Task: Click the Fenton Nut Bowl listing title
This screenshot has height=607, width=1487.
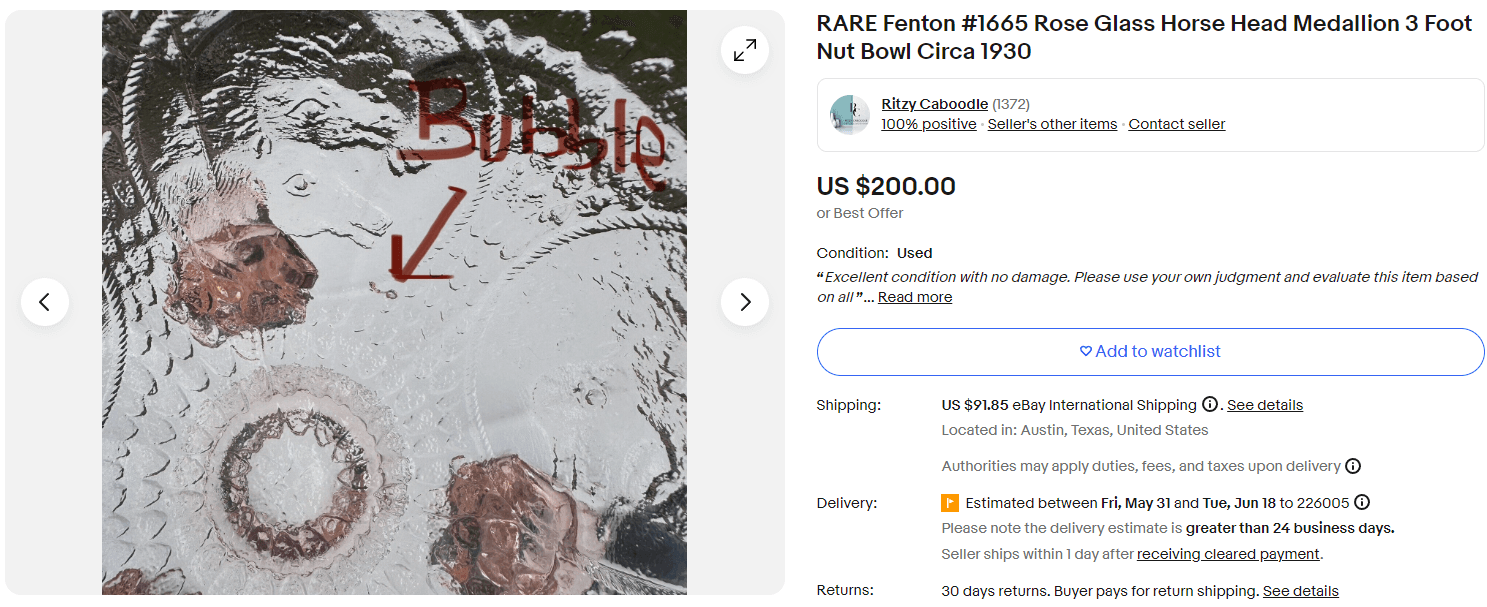Action: 1144,37
